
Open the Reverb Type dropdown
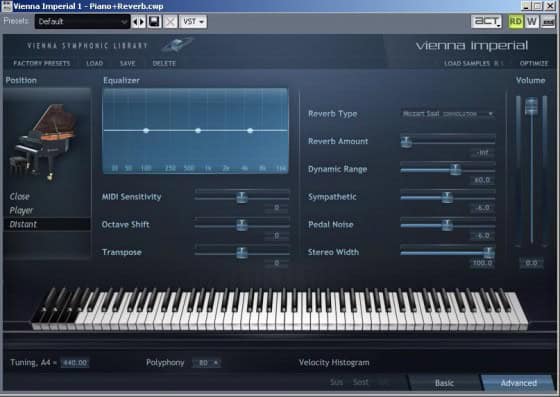pyautogui.click(x=448, y=114)
